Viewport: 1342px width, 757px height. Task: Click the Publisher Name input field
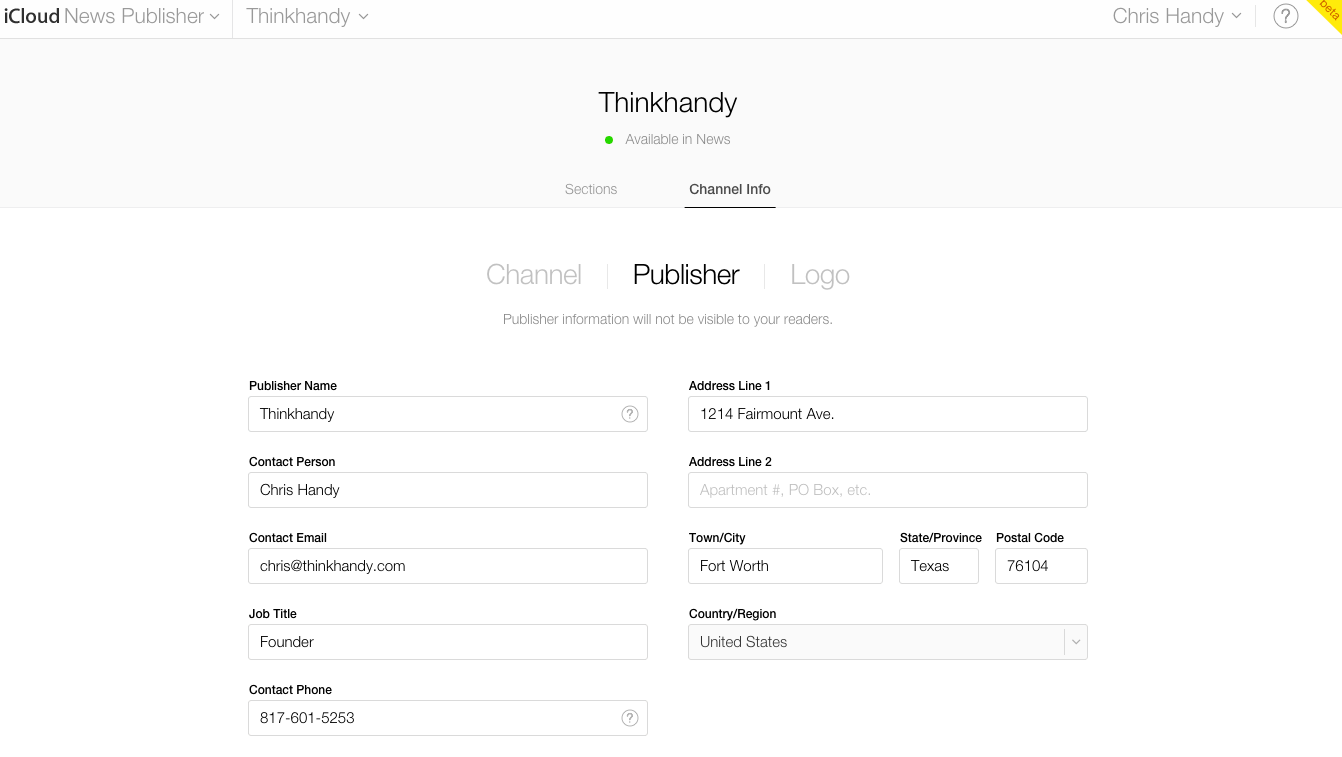[x=448, y=414]
